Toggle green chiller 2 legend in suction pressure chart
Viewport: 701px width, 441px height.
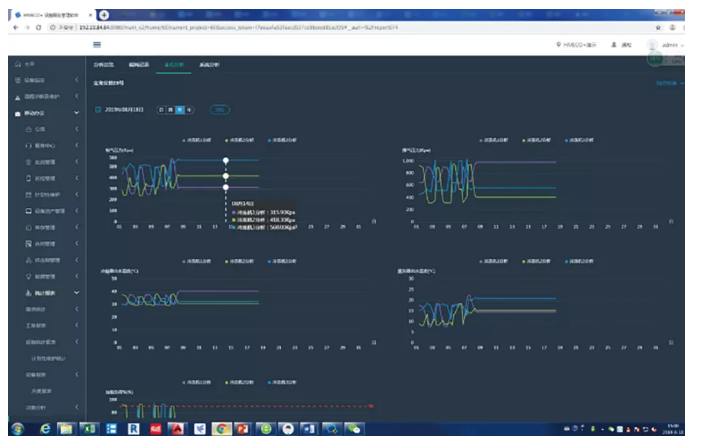(x=239, y=140)
